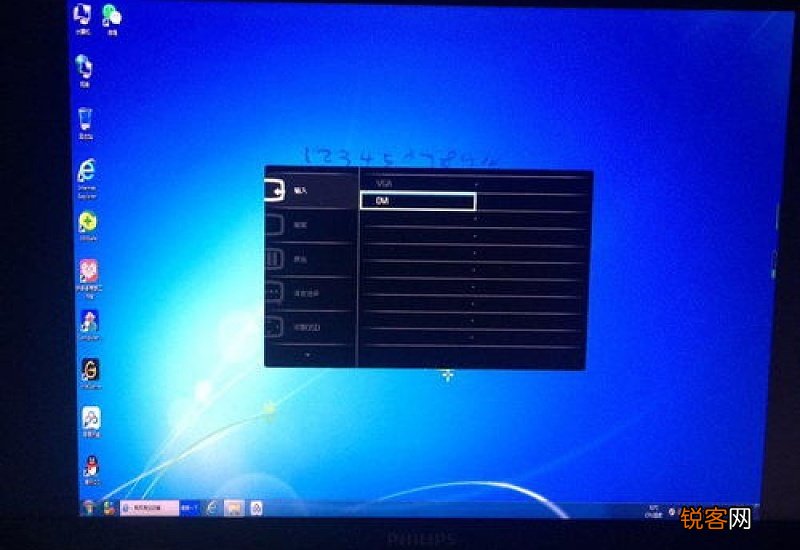This screenshot has width=800, height=550.
Task: Open the cloud app icon on taskbar
Action: point(257,508)
